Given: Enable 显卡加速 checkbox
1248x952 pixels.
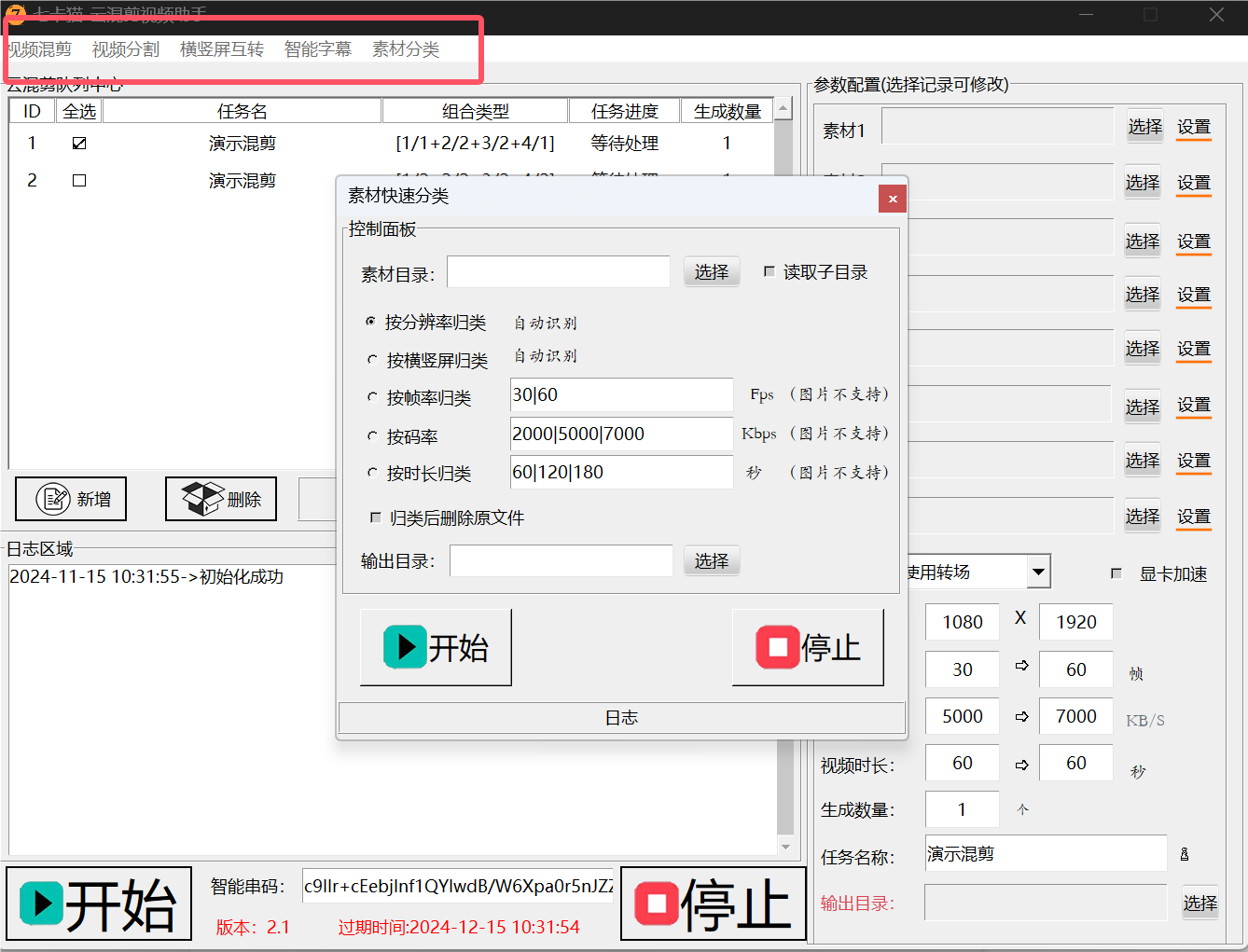Looking at the screenshot, I should 1116,573.
